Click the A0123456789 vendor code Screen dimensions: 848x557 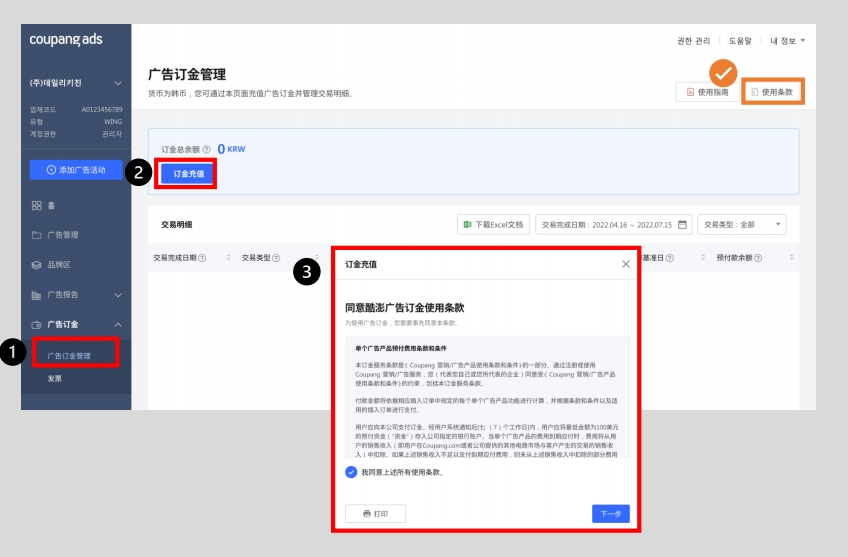click(x=102, y=109)
